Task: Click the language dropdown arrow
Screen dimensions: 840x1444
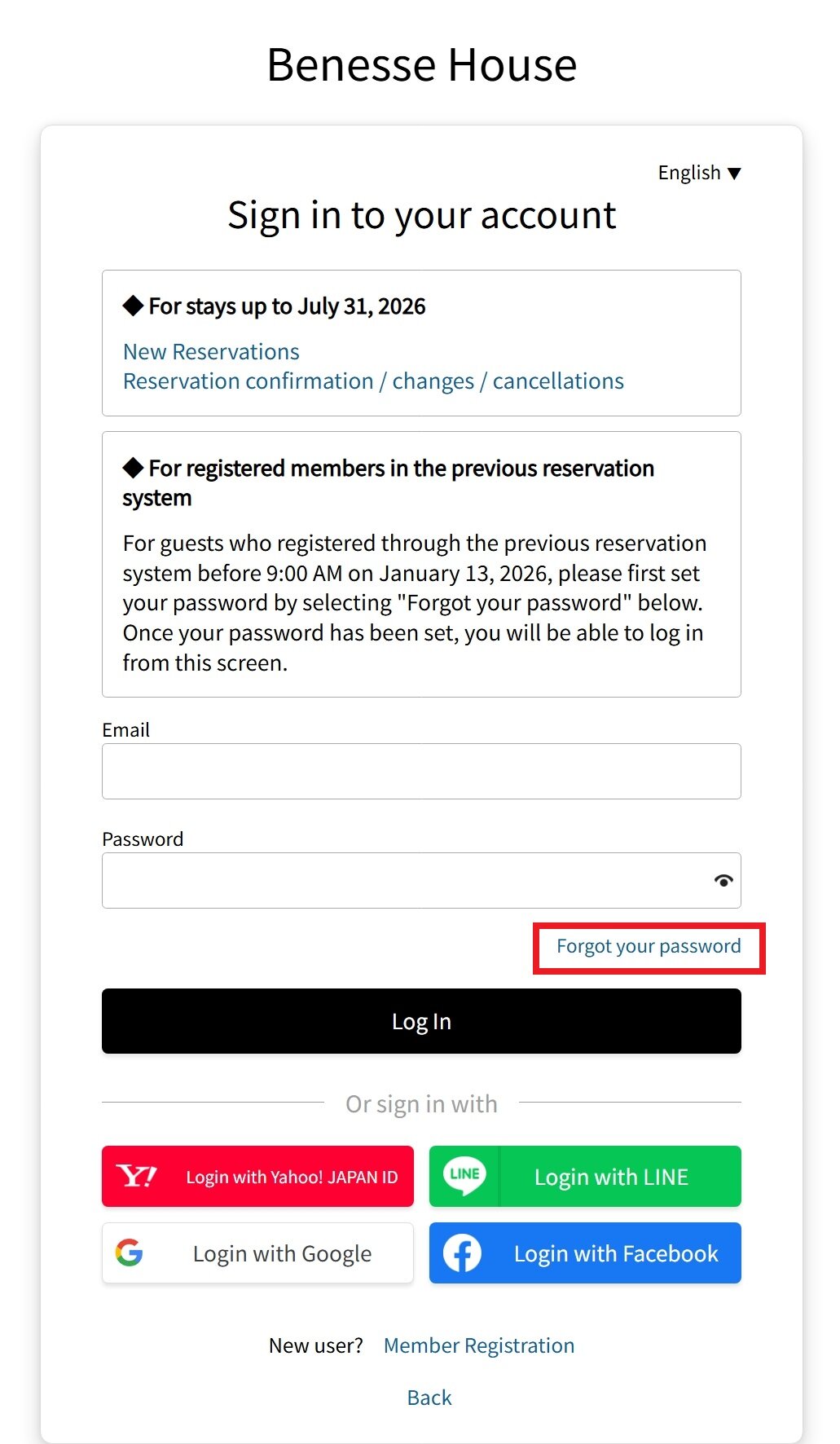Action: [734, 174]
